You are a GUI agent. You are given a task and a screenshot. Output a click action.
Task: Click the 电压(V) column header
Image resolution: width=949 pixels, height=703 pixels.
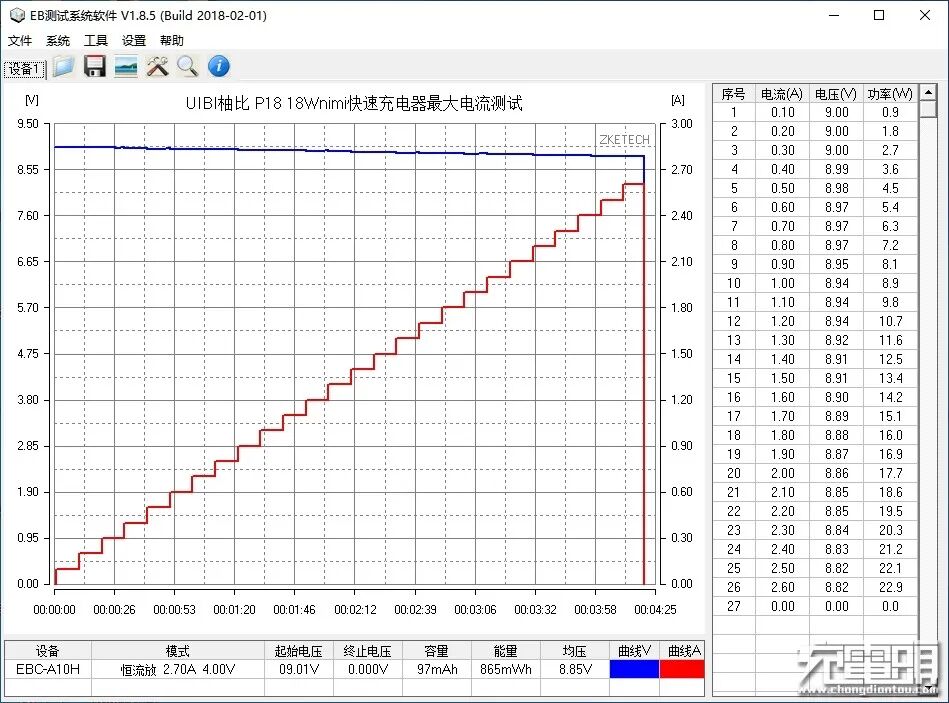(836, 94)
